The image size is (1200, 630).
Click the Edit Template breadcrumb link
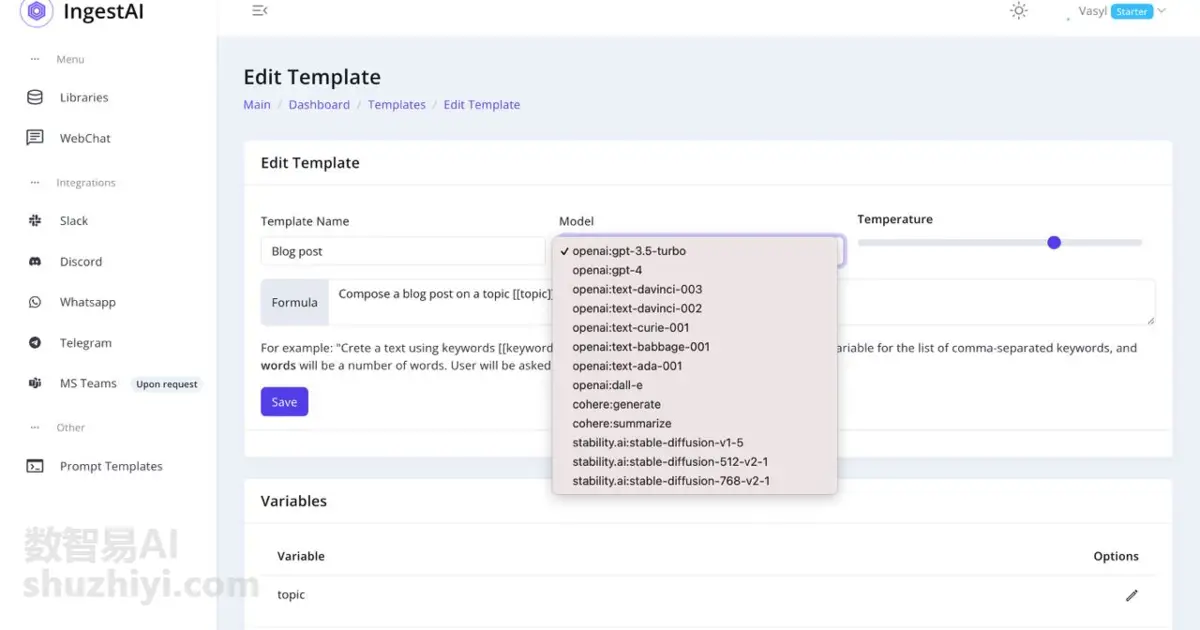click(x=482, y=104)
